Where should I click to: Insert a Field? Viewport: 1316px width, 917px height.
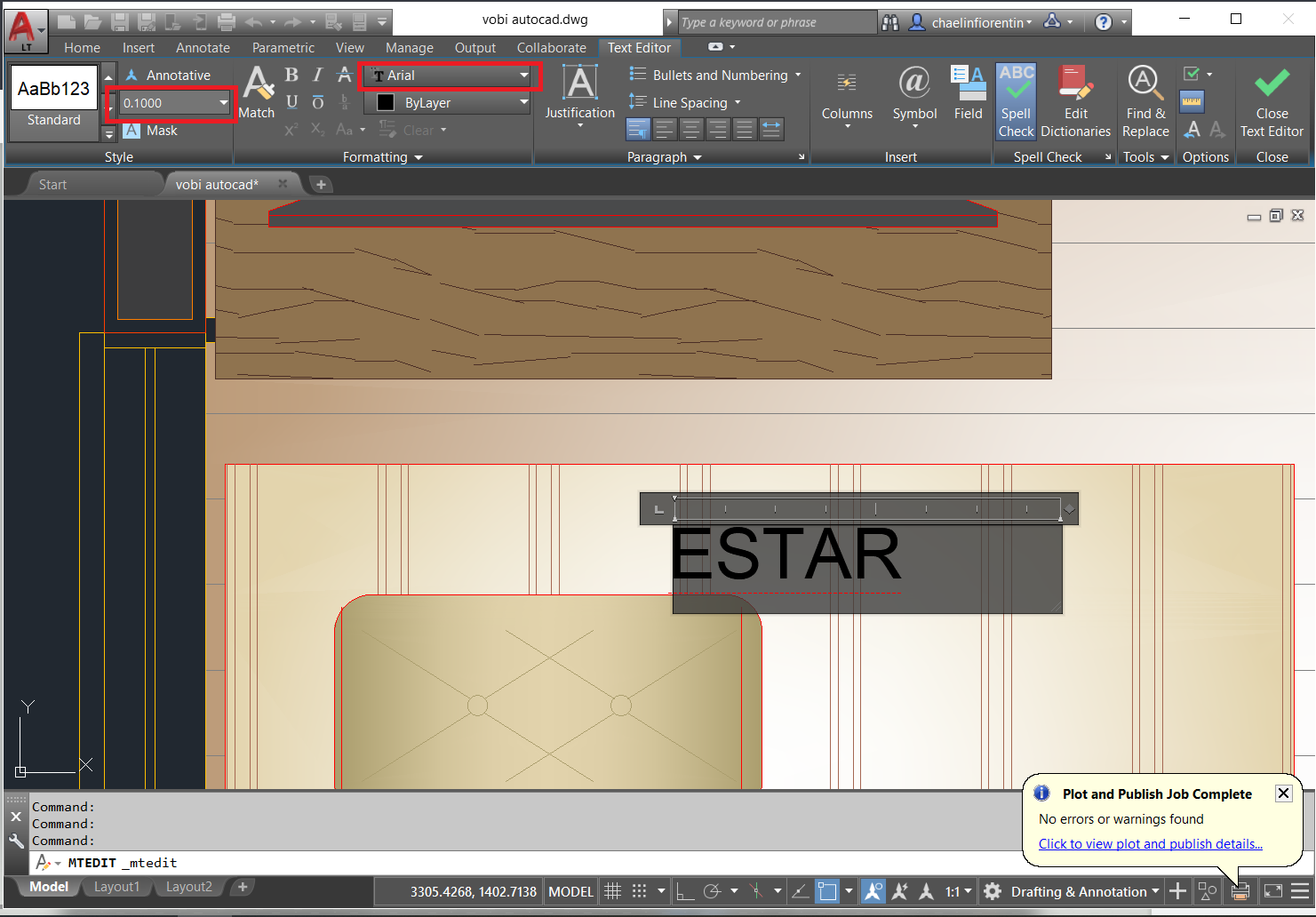pyautogui.click(x=968, y=92)
